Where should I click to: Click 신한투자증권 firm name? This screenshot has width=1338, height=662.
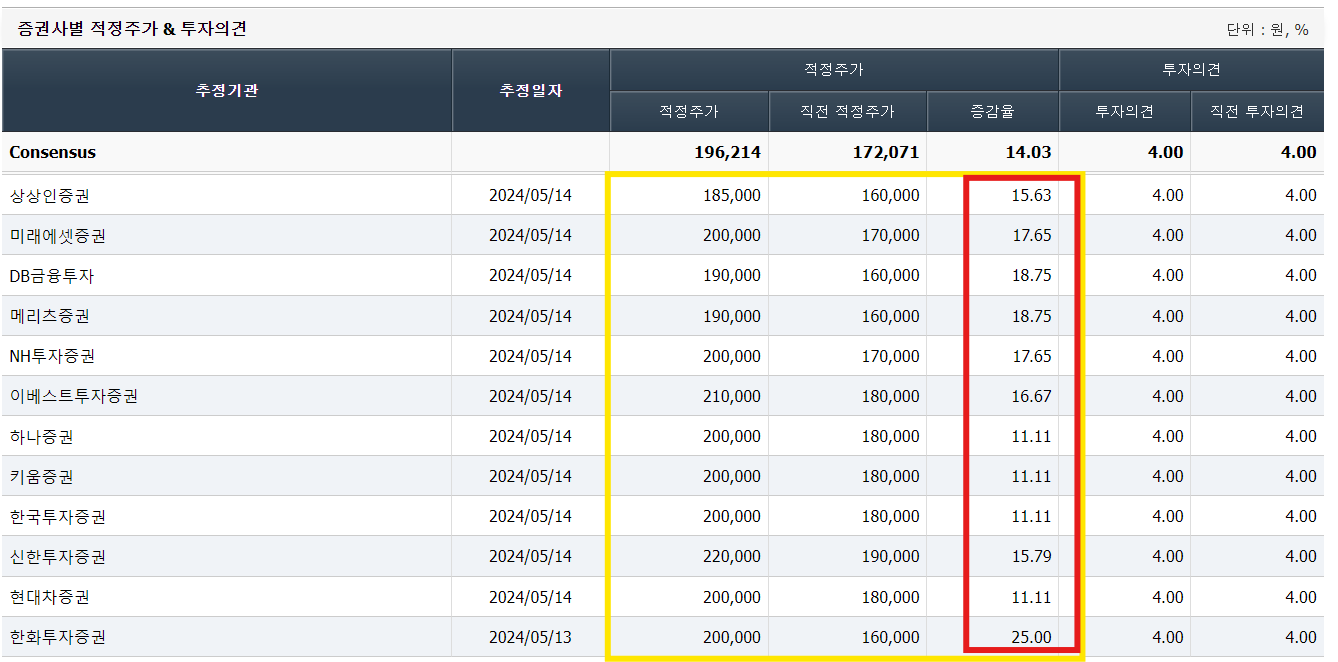click(x=58, y=557)
